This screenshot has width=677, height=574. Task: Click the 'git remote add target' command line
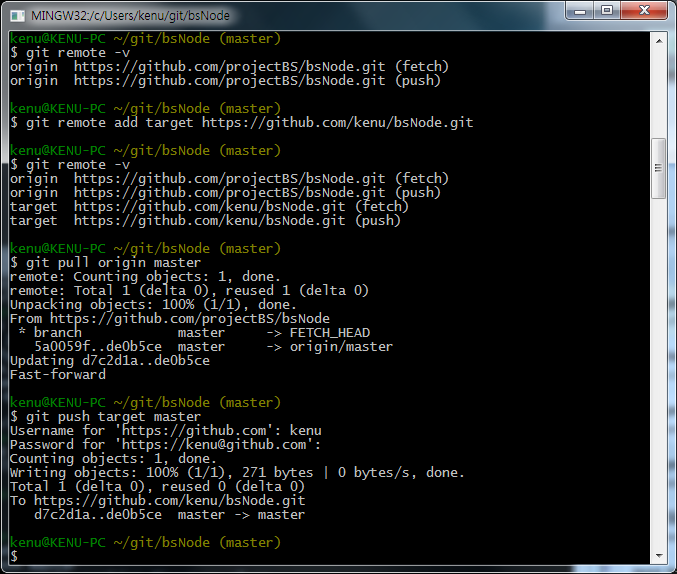click(241, 123)
